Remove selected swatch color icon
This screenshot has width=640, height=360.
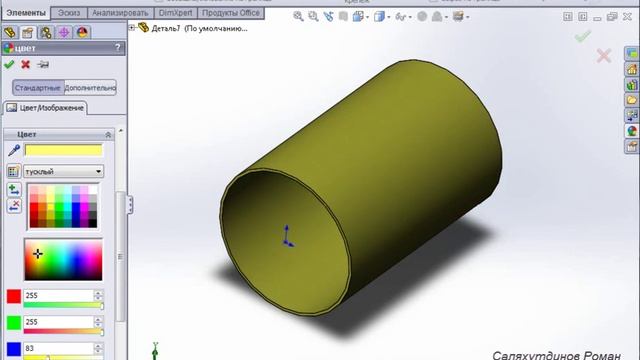14,206
